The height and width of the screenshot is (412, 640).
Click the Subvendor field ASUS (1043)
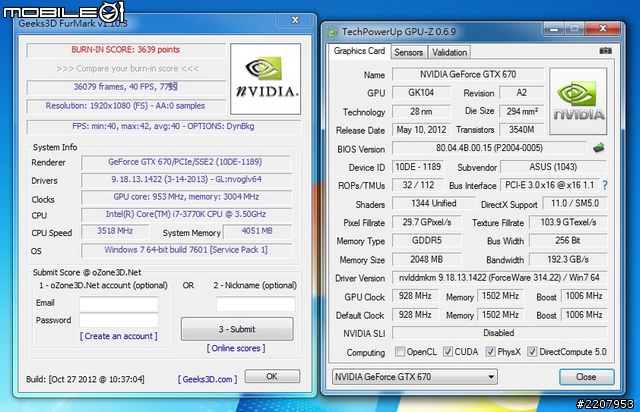coord(553,167)
